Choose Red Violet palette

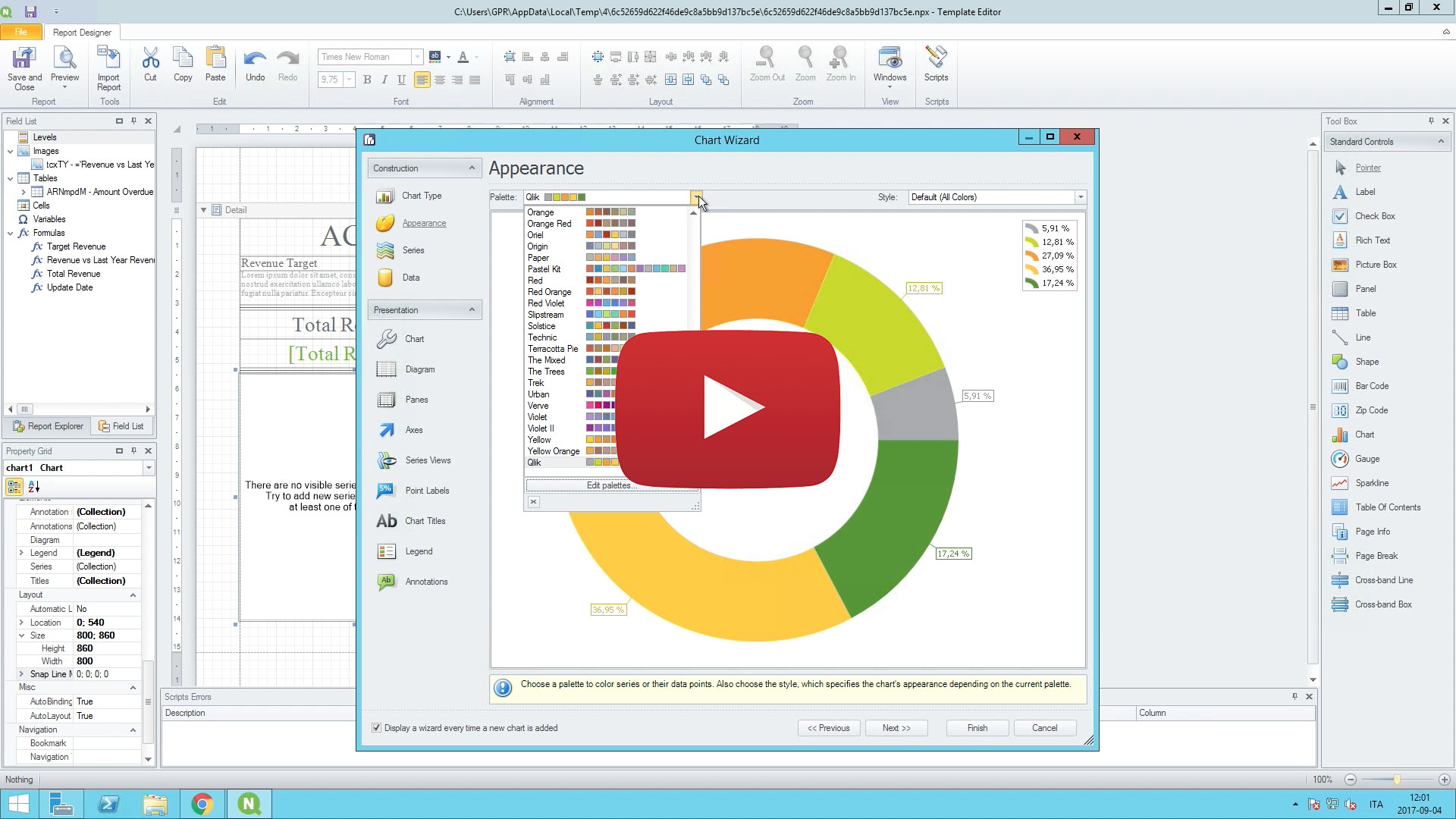click(545, 303)
